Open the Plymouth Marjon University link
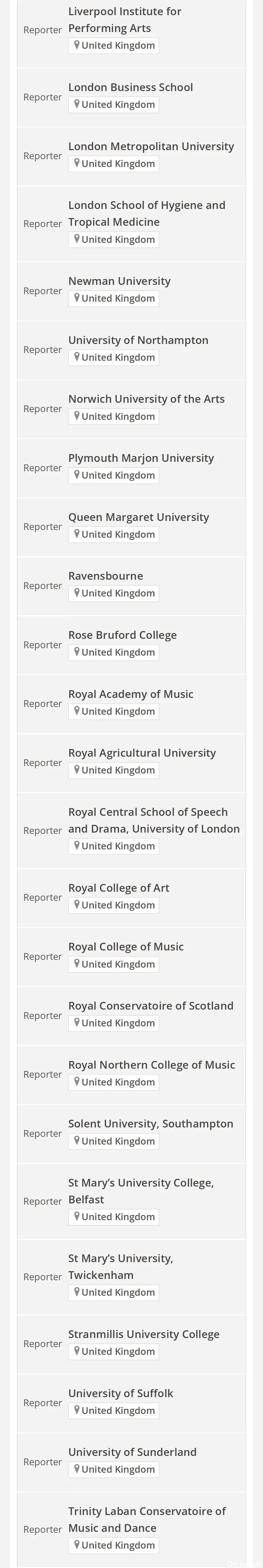This screenshot has width=263, height=1568. (141, 458)
